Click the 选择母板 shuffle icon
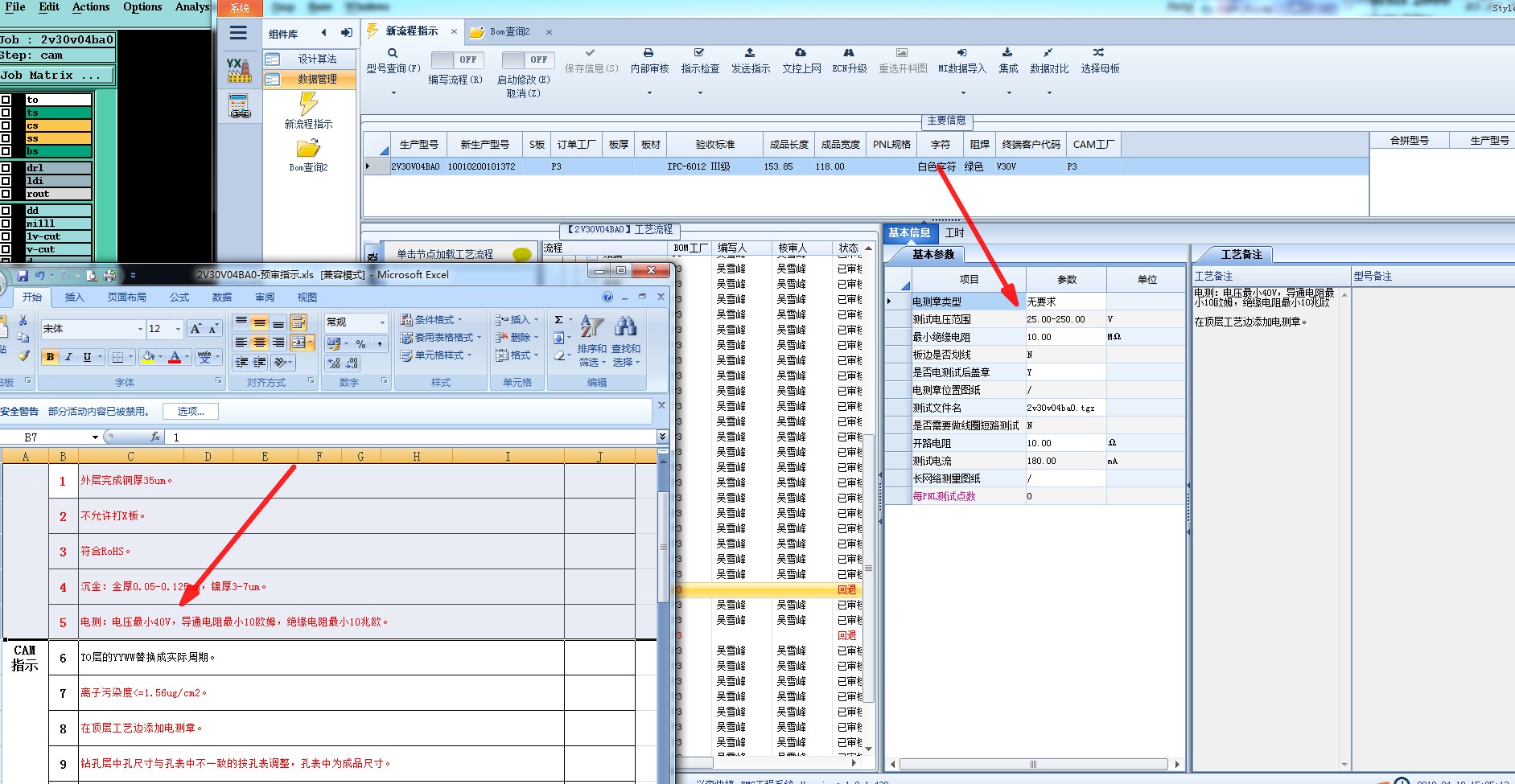This screenshot has width=1515, height=784. (1099, 52)
